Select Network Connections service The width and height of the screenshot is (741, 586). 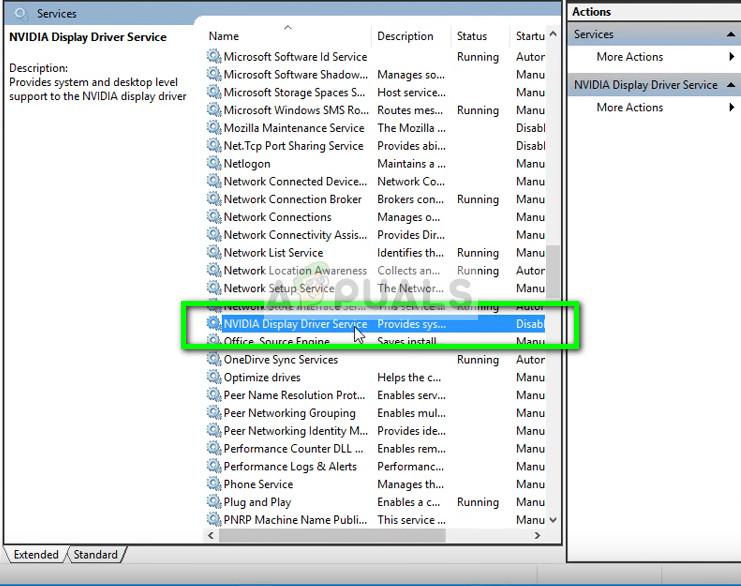376,217
